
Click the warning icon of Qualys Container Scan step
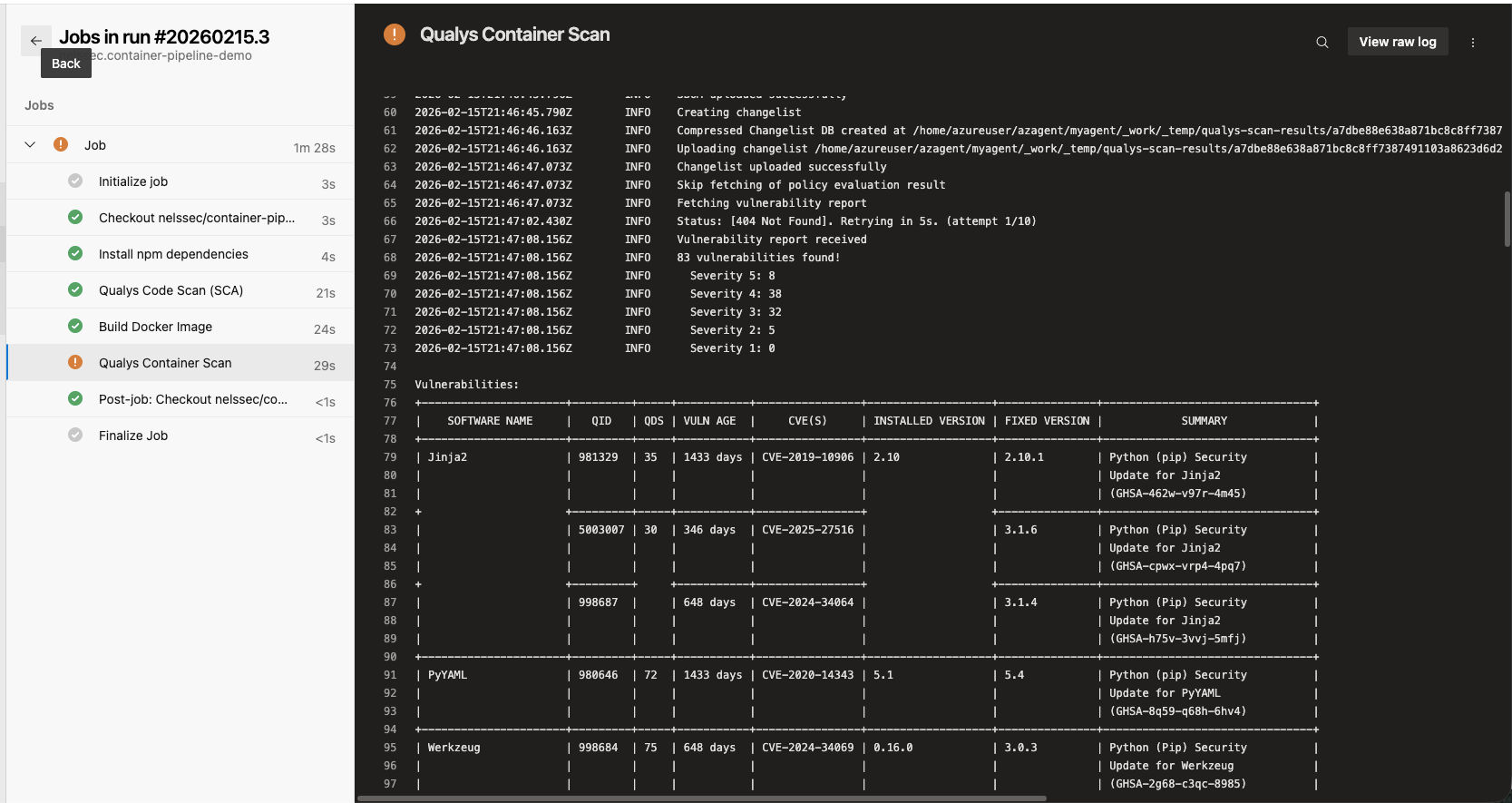click(75, 362)
